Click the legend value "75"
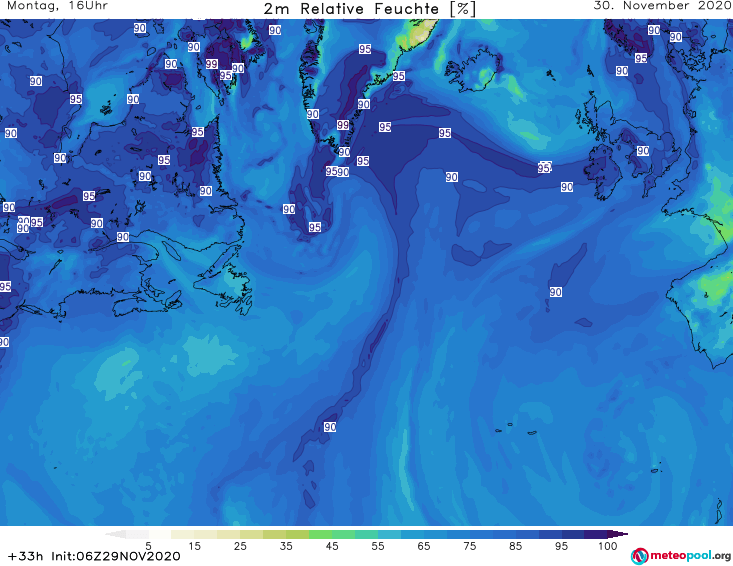This screenshot has width=733, height=566. (469, 546)
